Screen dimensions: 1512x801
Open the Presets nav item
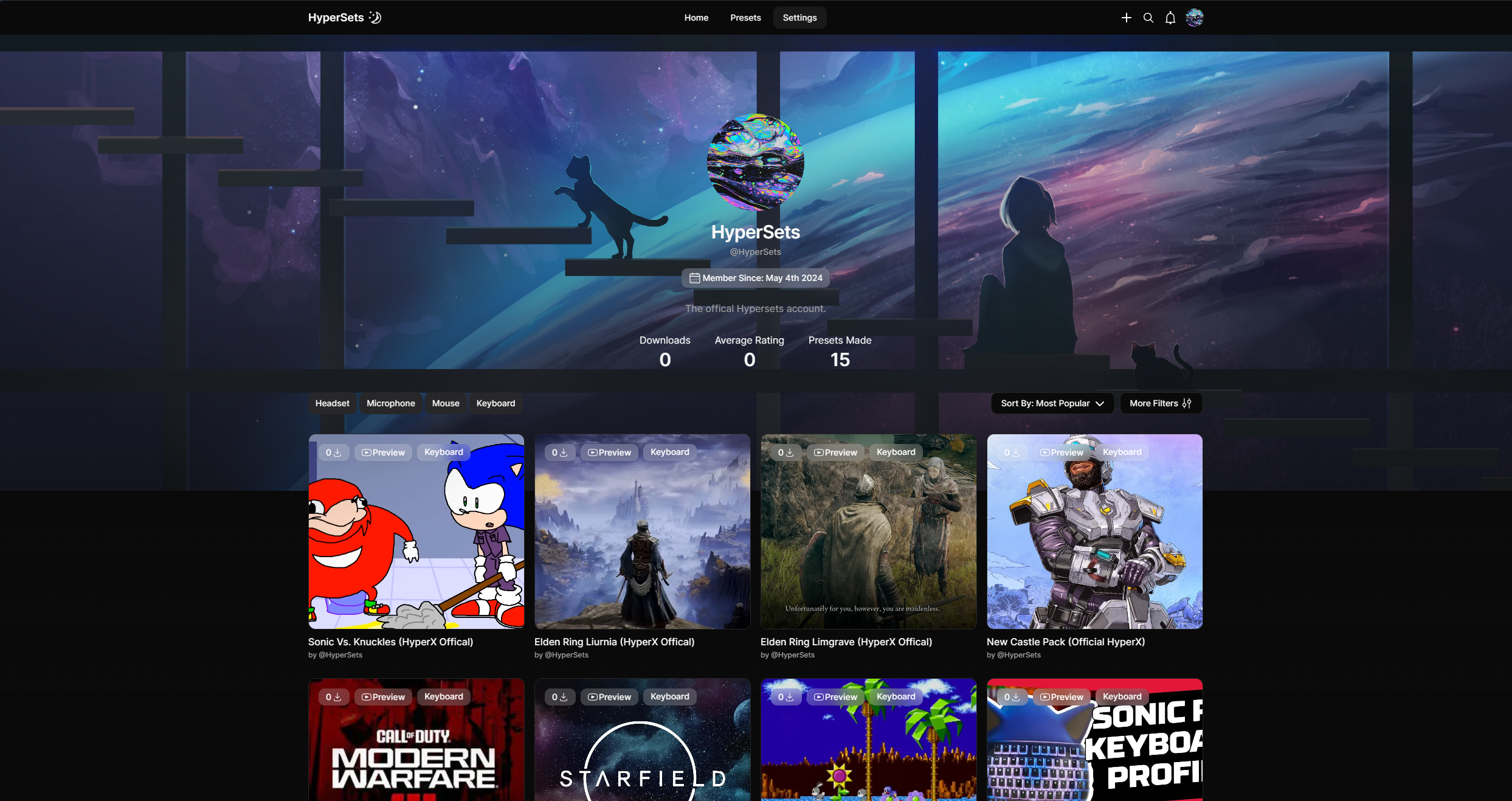pos(745,18)
